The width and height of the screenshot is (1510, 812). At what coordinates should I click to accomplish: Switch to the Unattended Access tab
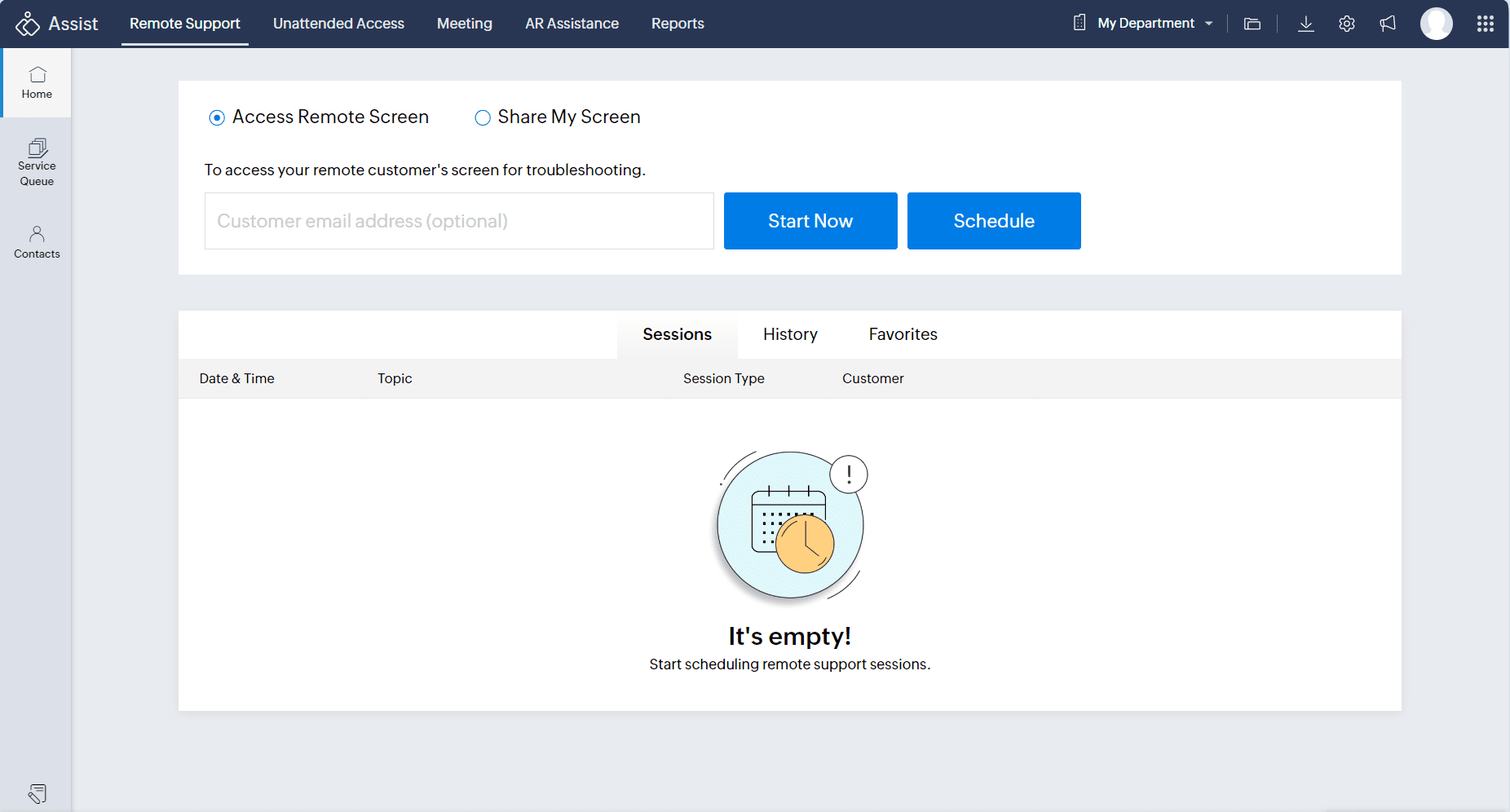[338, 24]
